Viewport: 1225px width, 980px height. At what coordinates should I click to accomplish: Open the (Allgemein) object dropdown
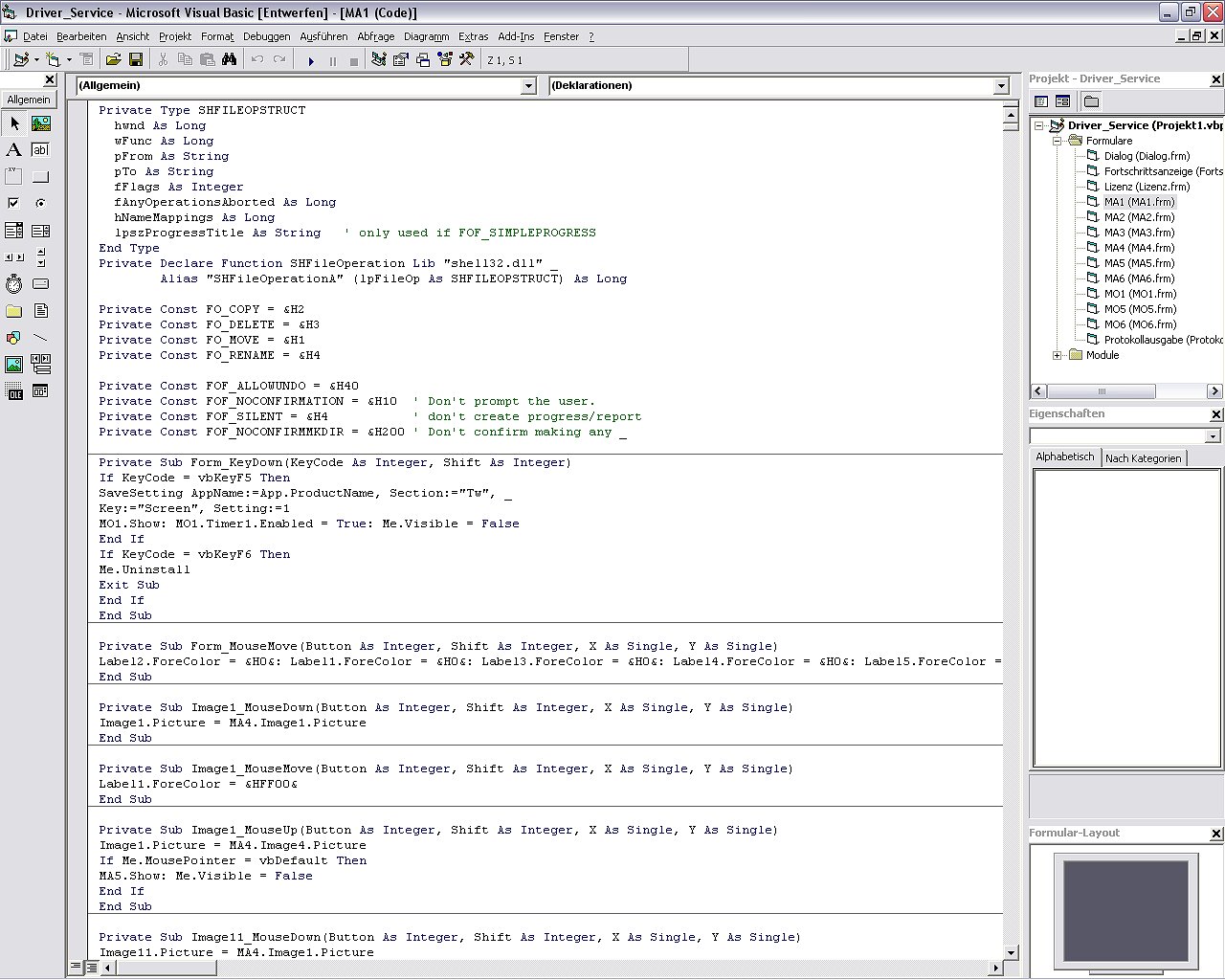tap(528, 86)
